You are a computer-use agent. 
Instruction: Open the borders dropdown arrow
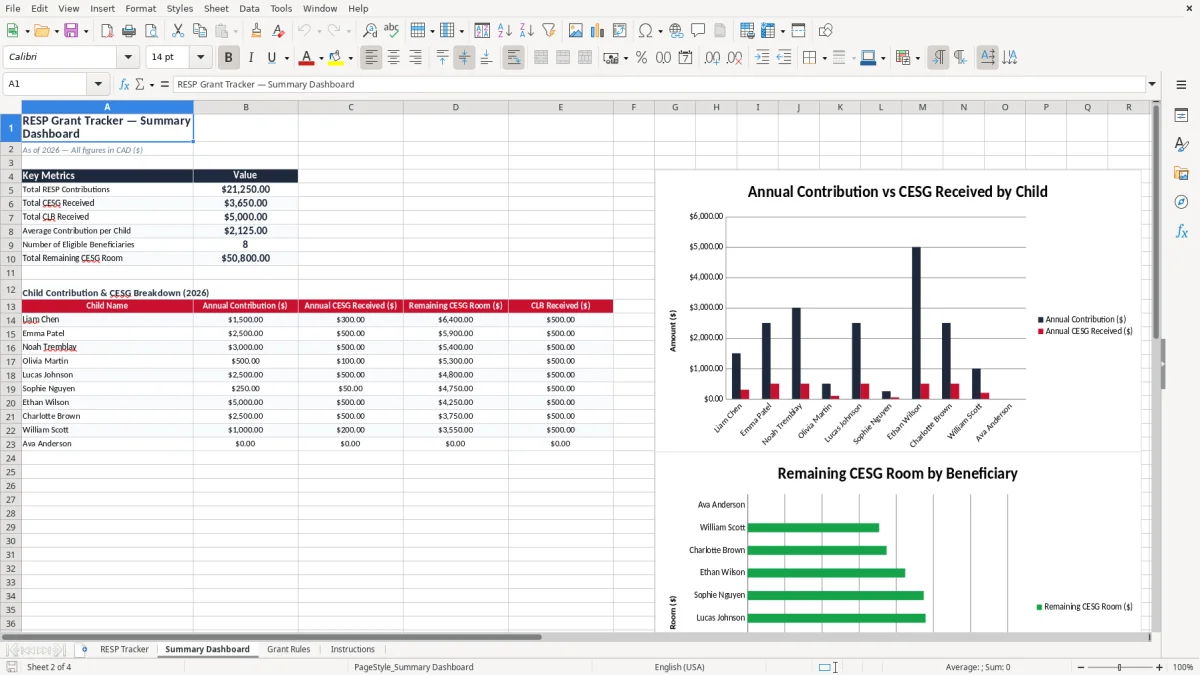(x=825, y=58)
